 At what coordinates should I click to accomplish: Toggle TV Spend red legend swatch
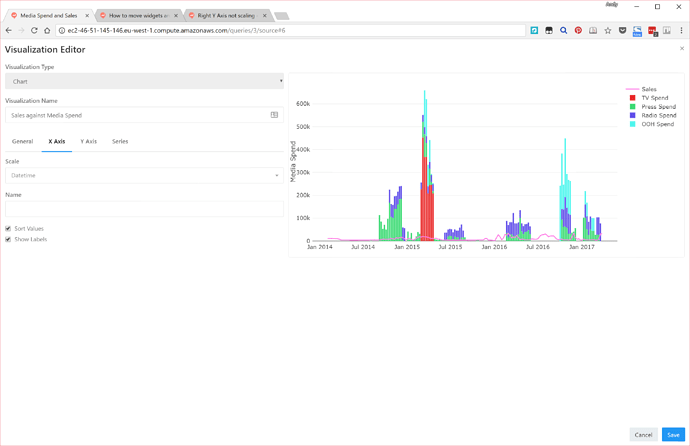(632, 98)
